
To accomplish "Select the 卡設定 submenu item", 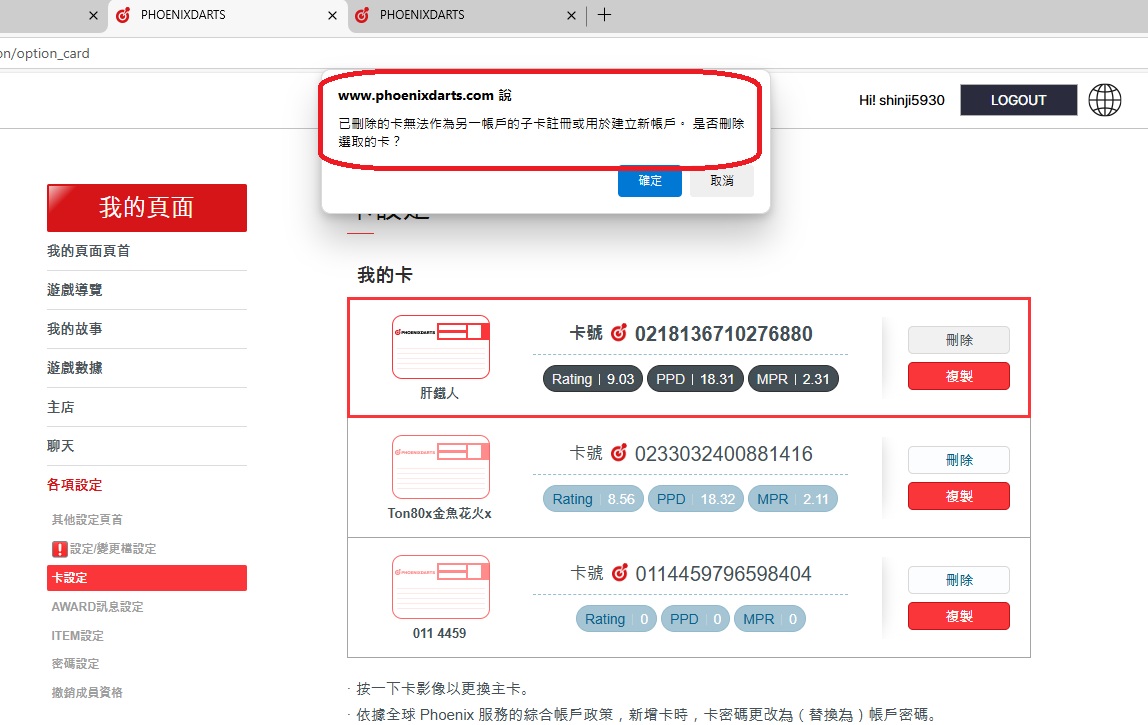I will pos(146,578).
